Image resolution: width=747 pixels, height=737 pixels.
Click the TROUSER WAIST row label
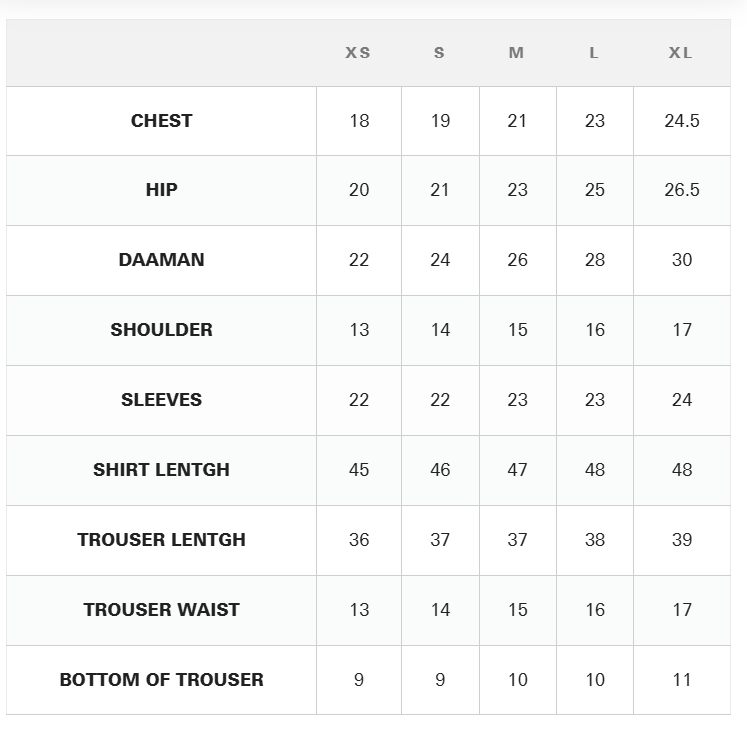(162, 610)
